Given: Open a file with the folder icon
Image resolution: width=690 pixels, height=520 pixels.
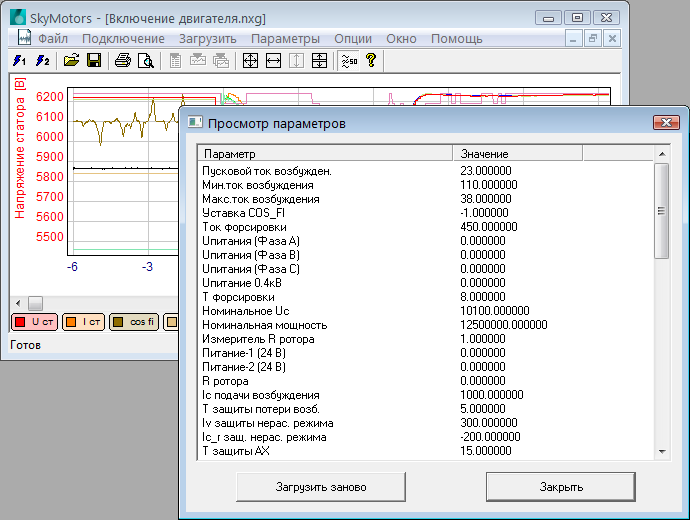Looking at the screenshot, I should click(x=72, y=61).
